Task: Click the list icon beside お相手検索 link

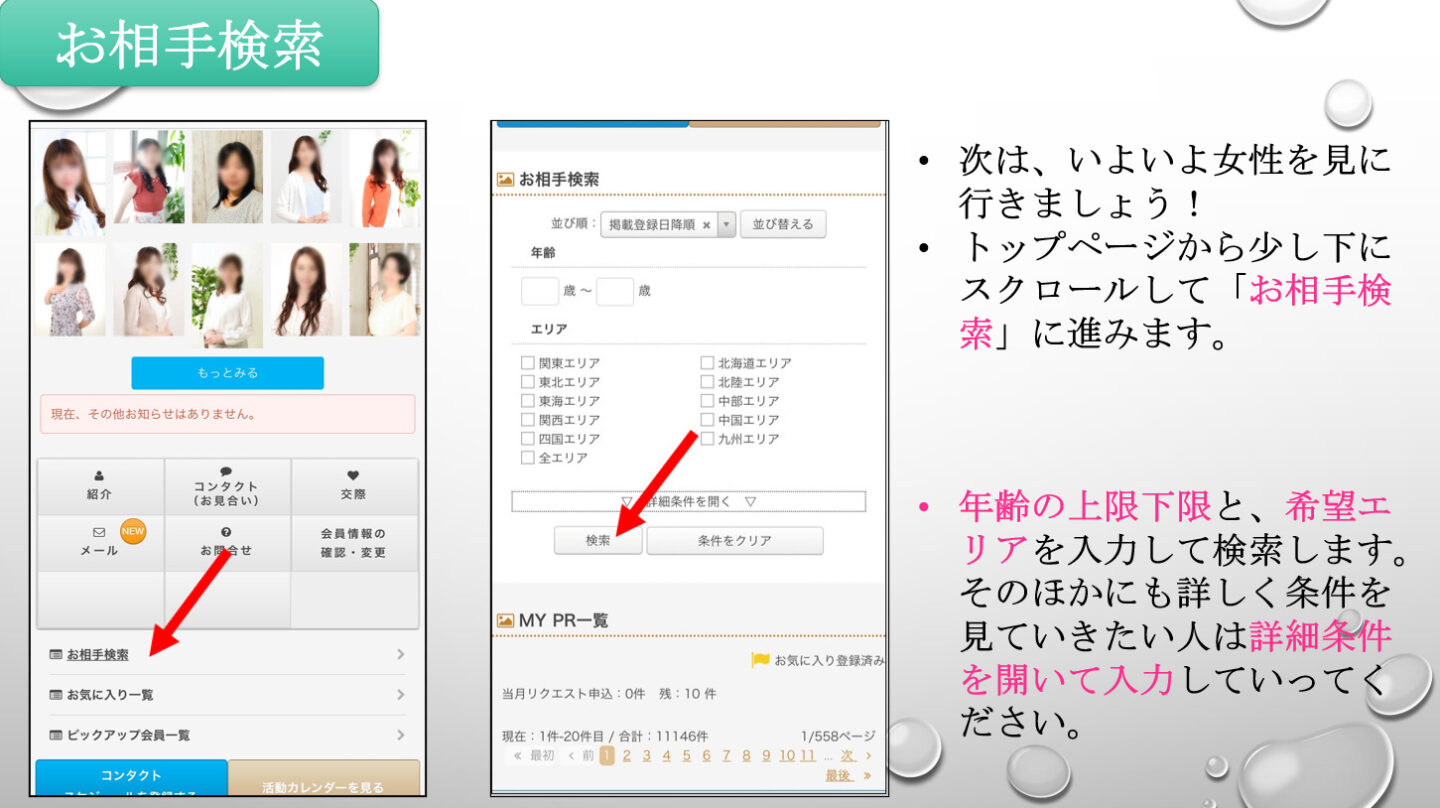Action: [56, 655]
